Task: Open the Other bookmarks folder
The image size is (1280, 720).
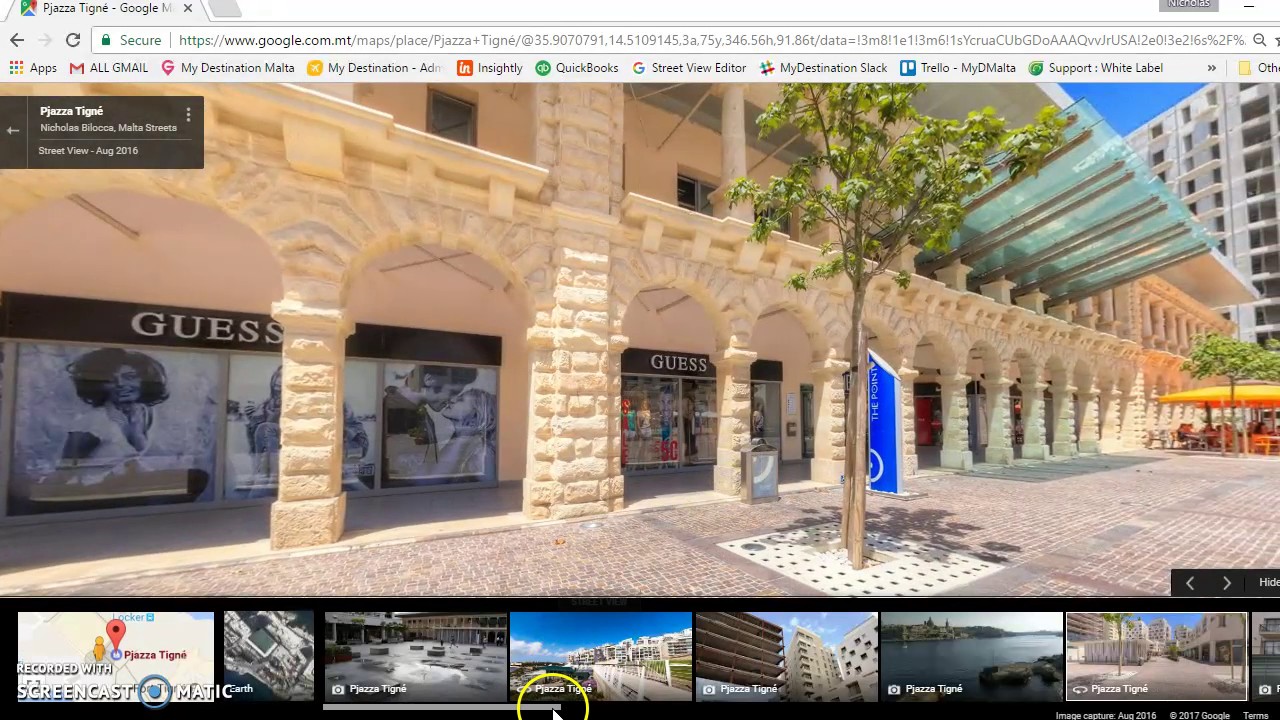Action: click(x=1258, y=68)
